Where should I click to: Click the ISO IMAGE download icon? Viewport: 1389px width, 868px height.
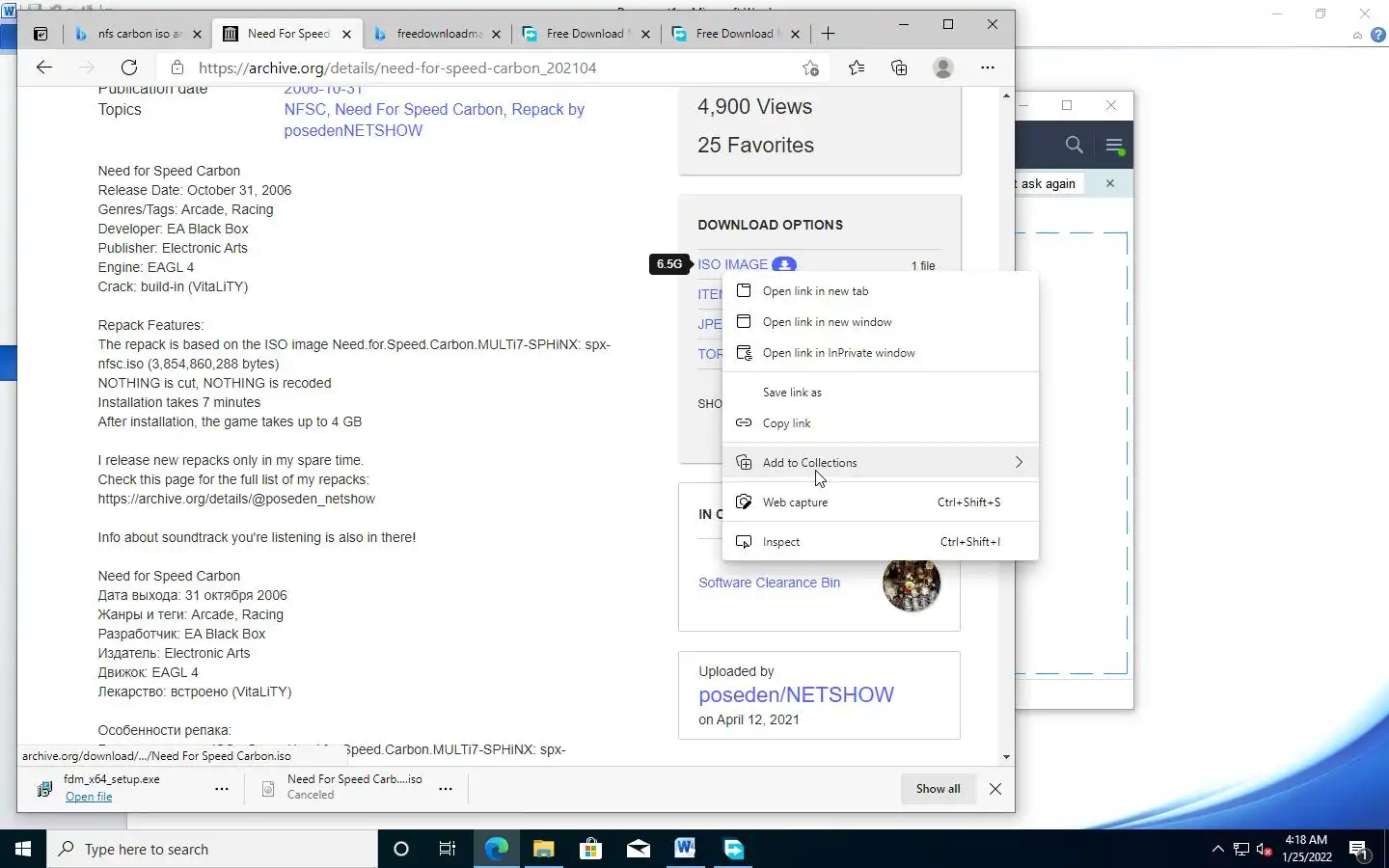[x=784, y=264]
